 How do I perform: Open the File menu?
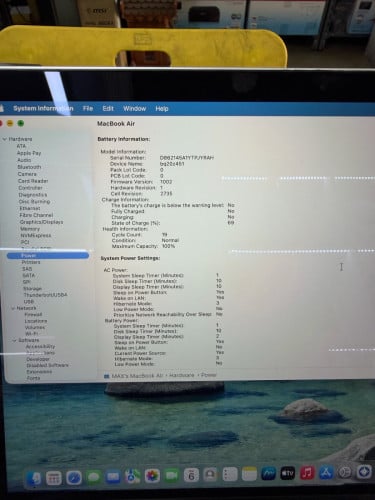coord(88,108)
